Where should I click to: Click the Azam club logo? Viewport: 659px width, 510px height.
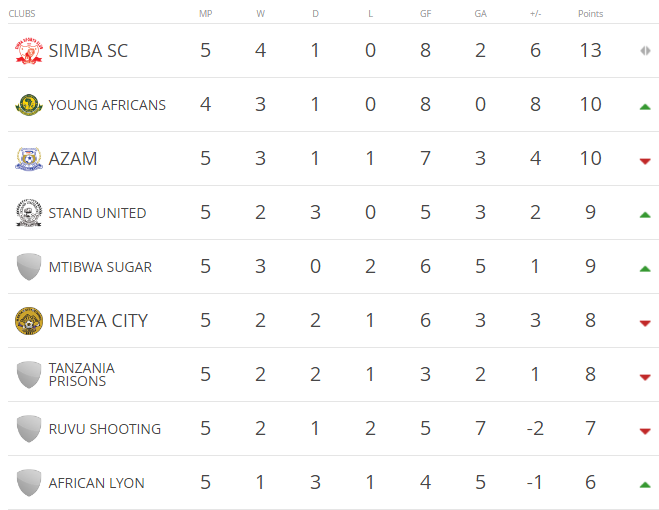[29, 159]
